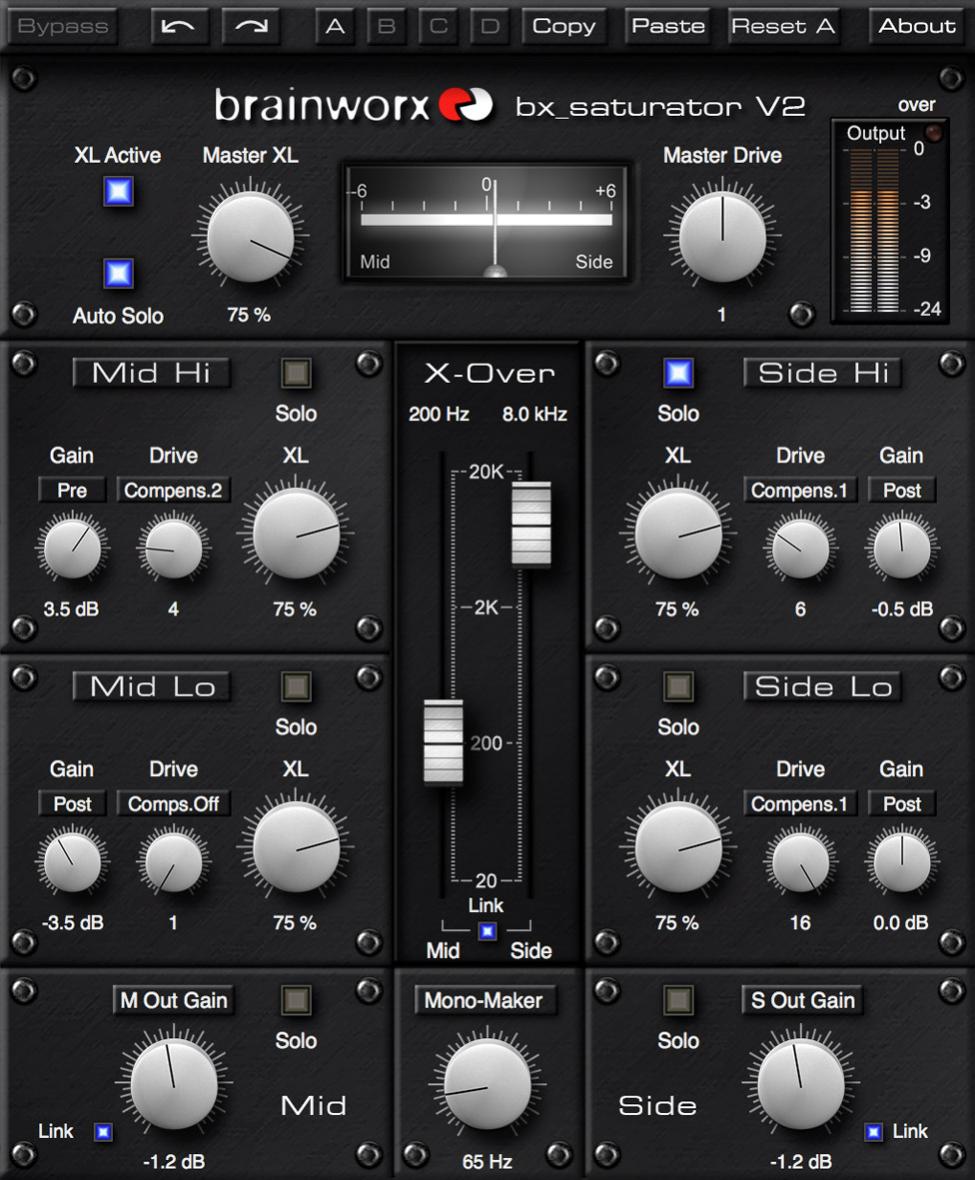This screenshot has width=975, height=1180.
Task: Click the Master XL knob
Action: [x=250, y=236]
